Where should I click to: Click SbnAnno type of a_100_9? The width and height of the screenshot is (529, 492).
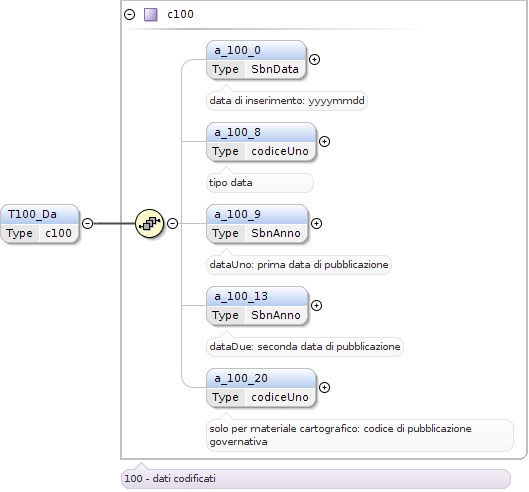point(276,233)
